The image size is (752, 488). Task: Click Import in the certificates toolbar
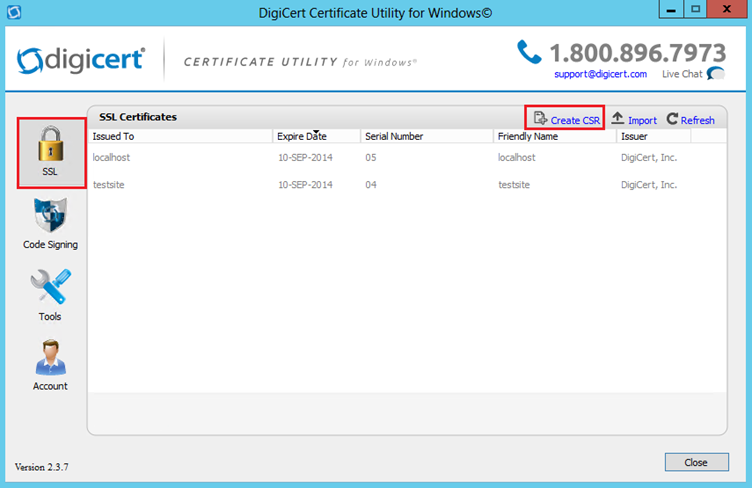[634, 119]
